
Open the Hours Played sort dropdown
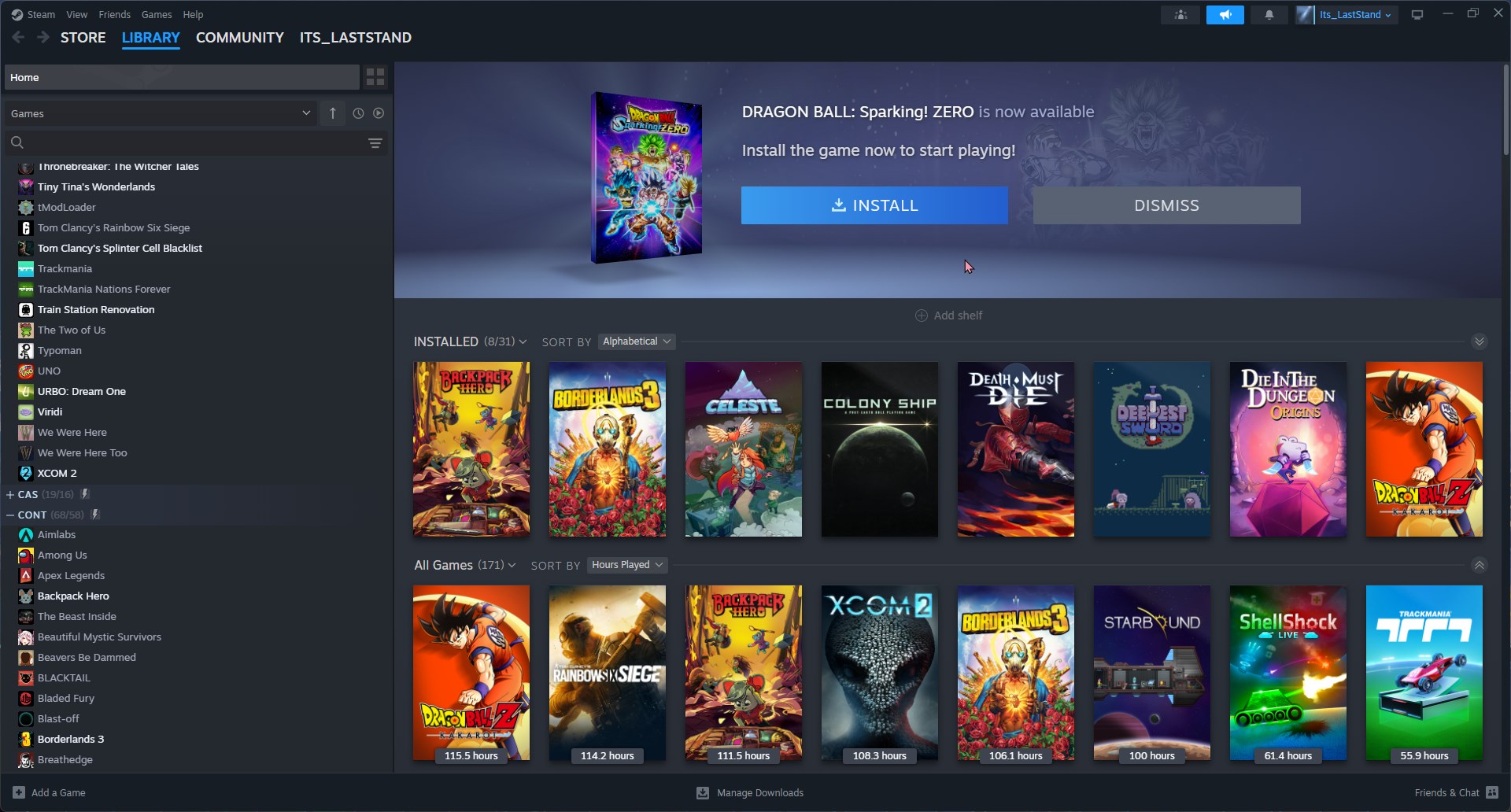[x=627, y=565]
